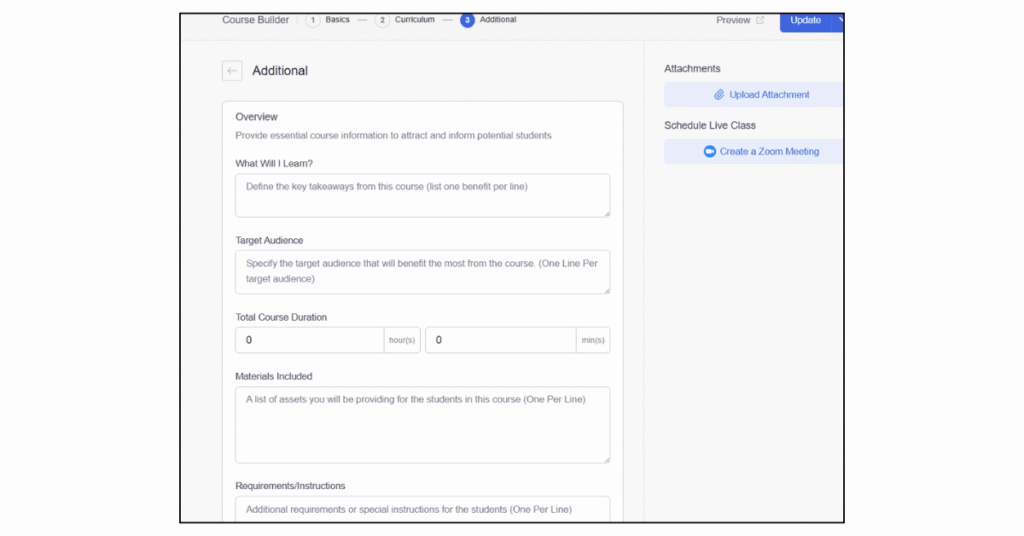This screenshot has width=1024, height=536.
Task: Switch to the Curriculum step
Action: click(414, 20)
